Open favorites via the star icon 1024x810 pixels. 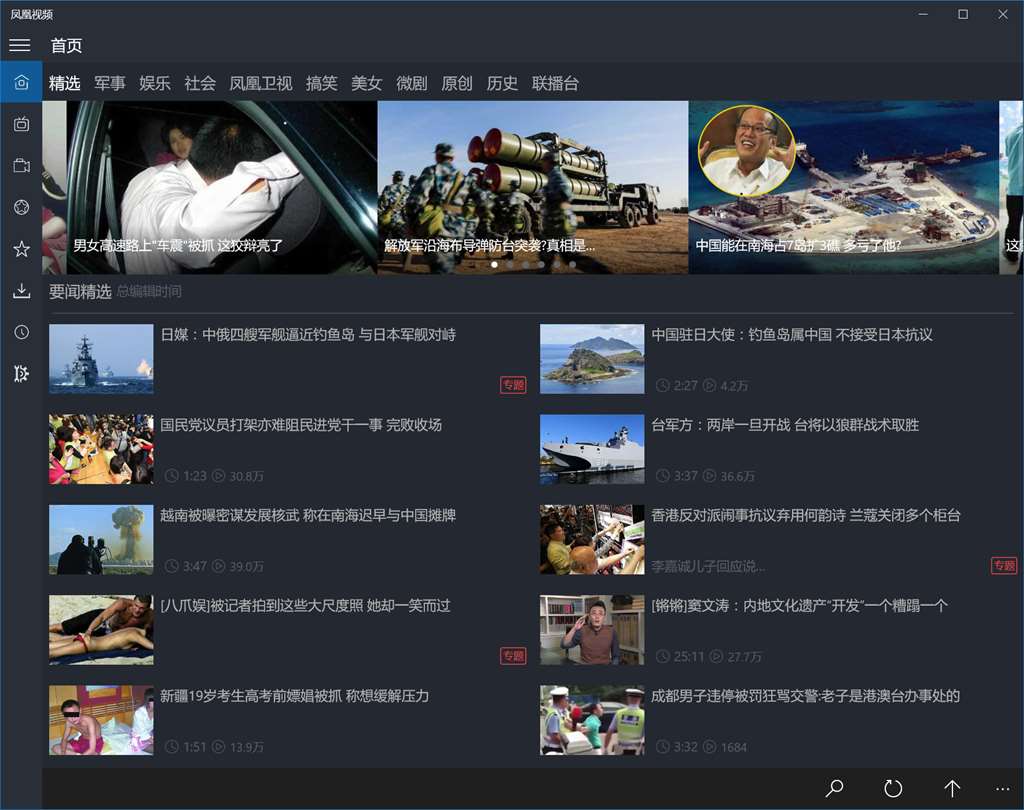(21, 249)
